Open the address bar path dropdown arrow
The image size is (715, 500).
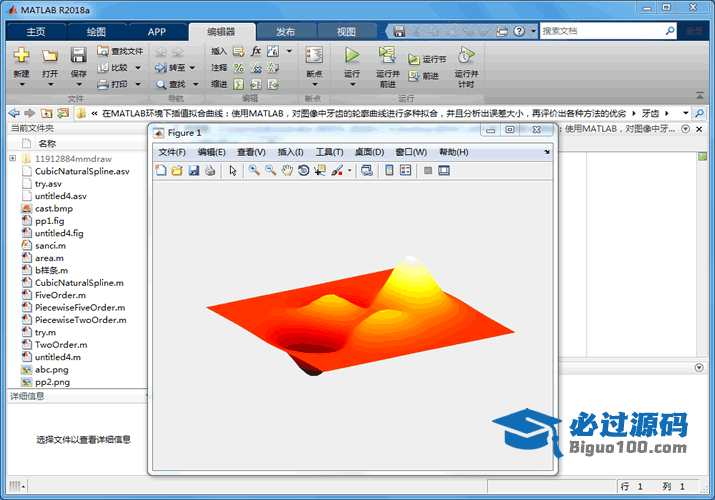pyautogui.click(x=685, y=113)
